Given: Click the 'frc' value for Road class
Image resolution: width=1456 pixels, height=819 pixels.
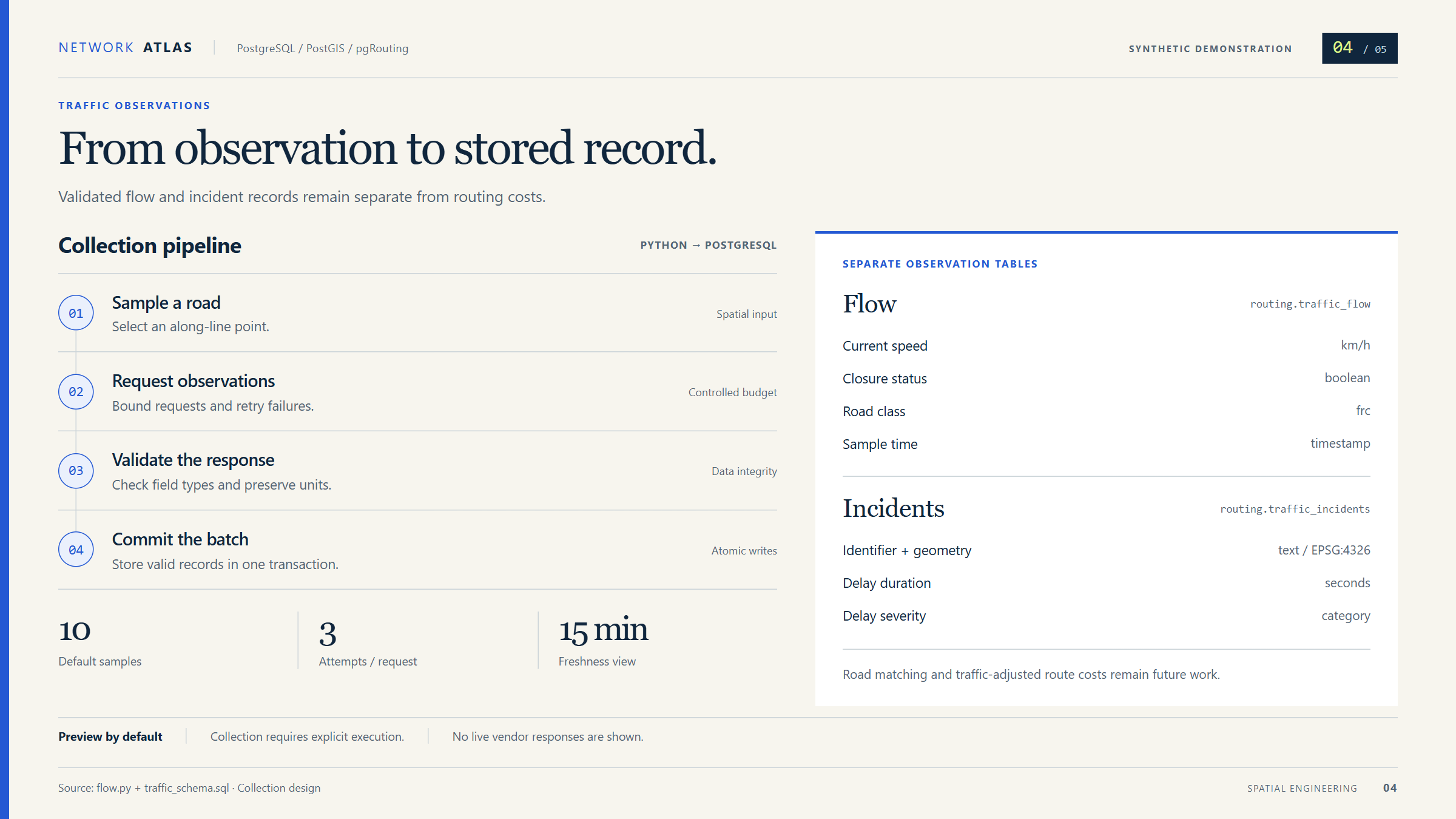Looking at the screenshot, I should click(1363, 411).
